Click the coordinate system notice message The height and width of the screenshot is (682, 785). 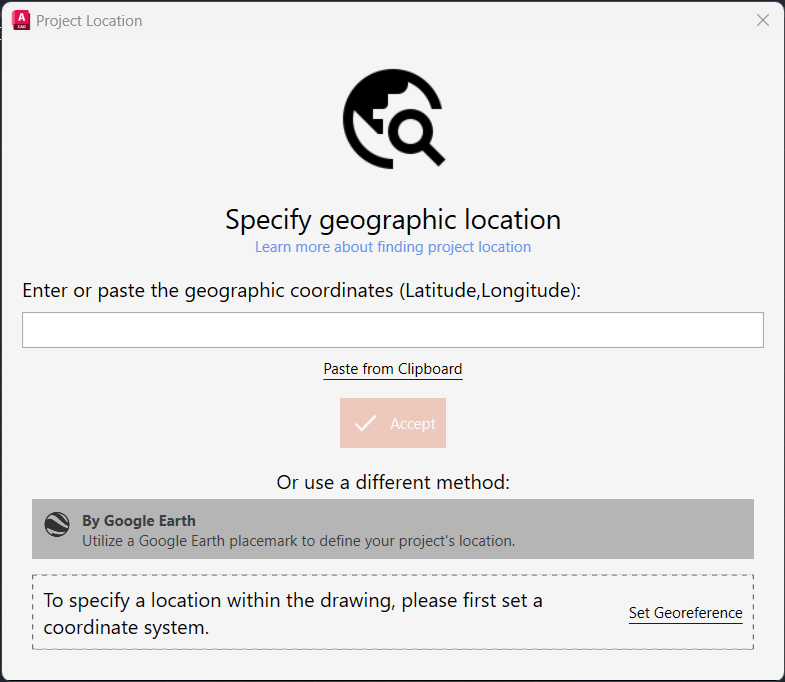click(293, 613)
